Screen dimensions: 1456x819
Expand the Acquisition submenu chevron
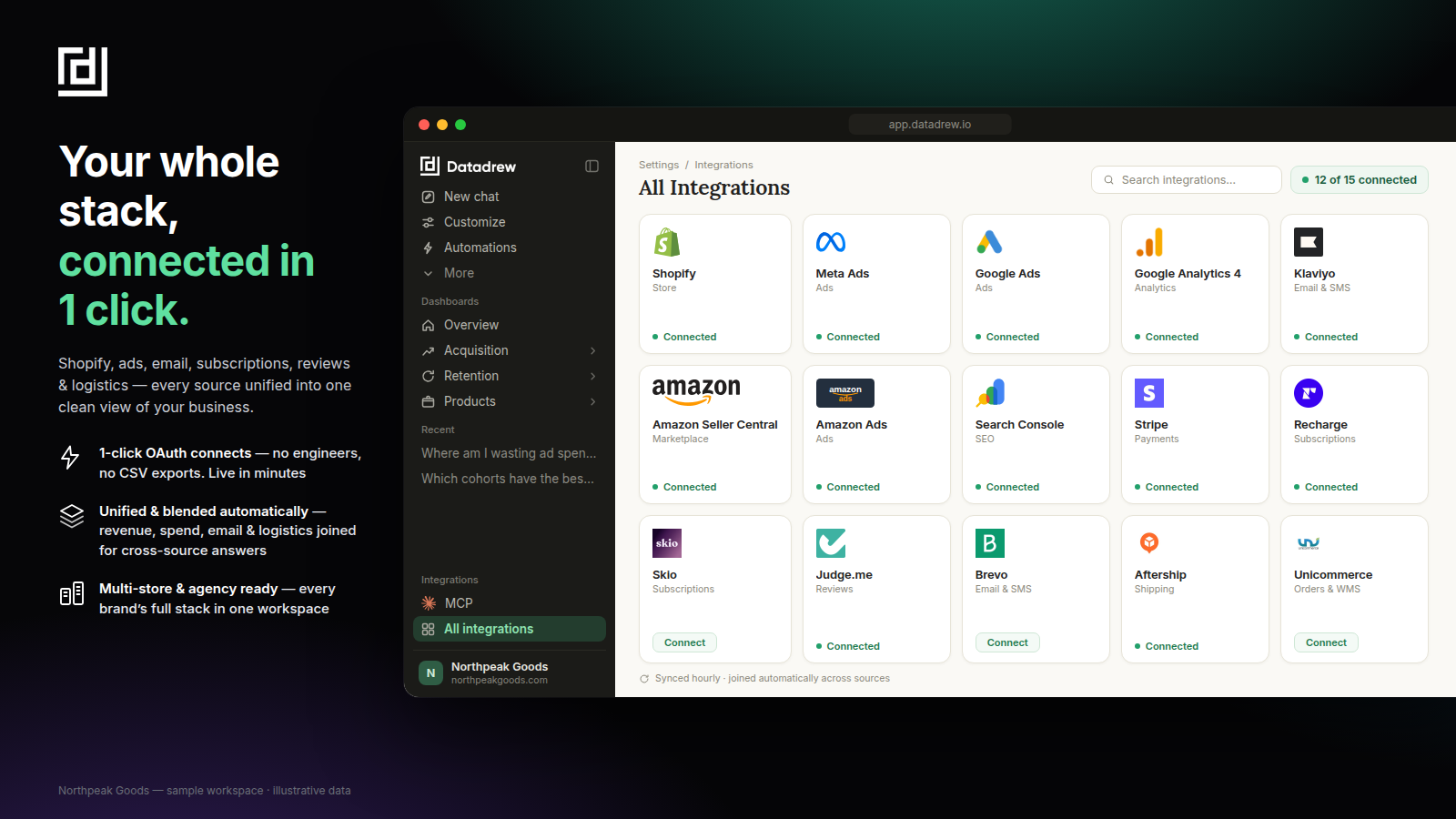point(593,350)
